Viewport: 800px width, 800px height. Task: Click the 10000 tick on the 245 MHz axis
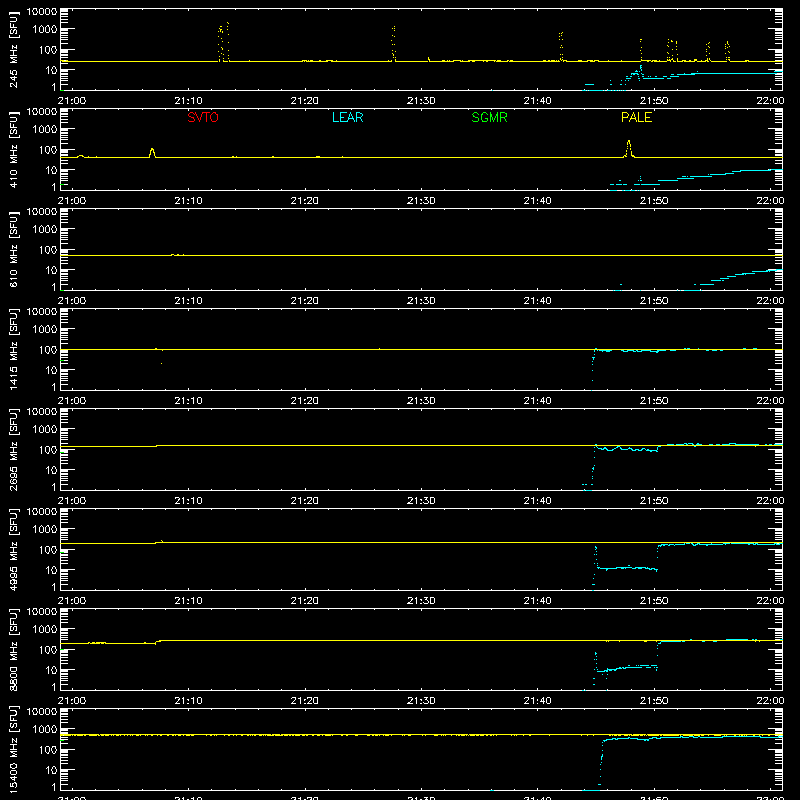42,12
